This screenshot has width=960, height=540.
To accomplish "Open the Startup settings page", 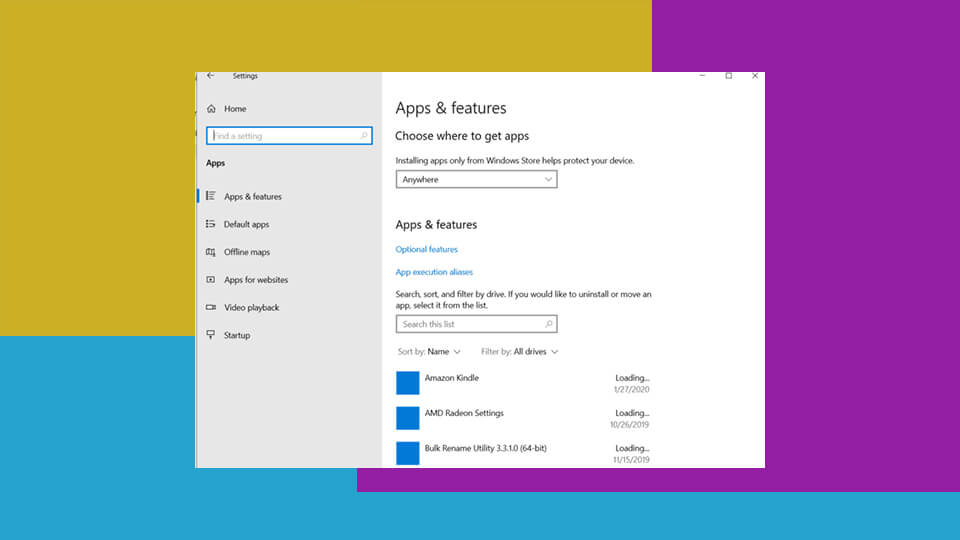I will pos(237,335).
